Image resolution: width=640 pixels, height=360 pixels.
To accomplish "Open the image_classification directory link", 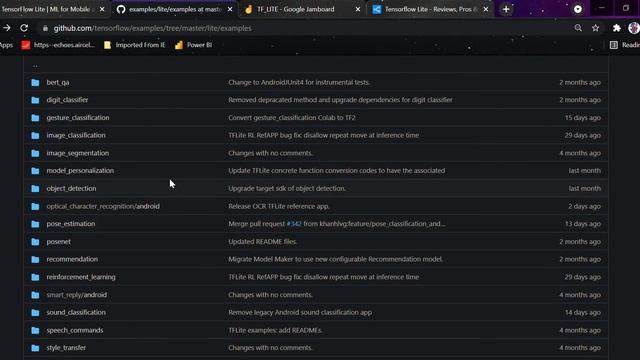I will tap(76, 136).
